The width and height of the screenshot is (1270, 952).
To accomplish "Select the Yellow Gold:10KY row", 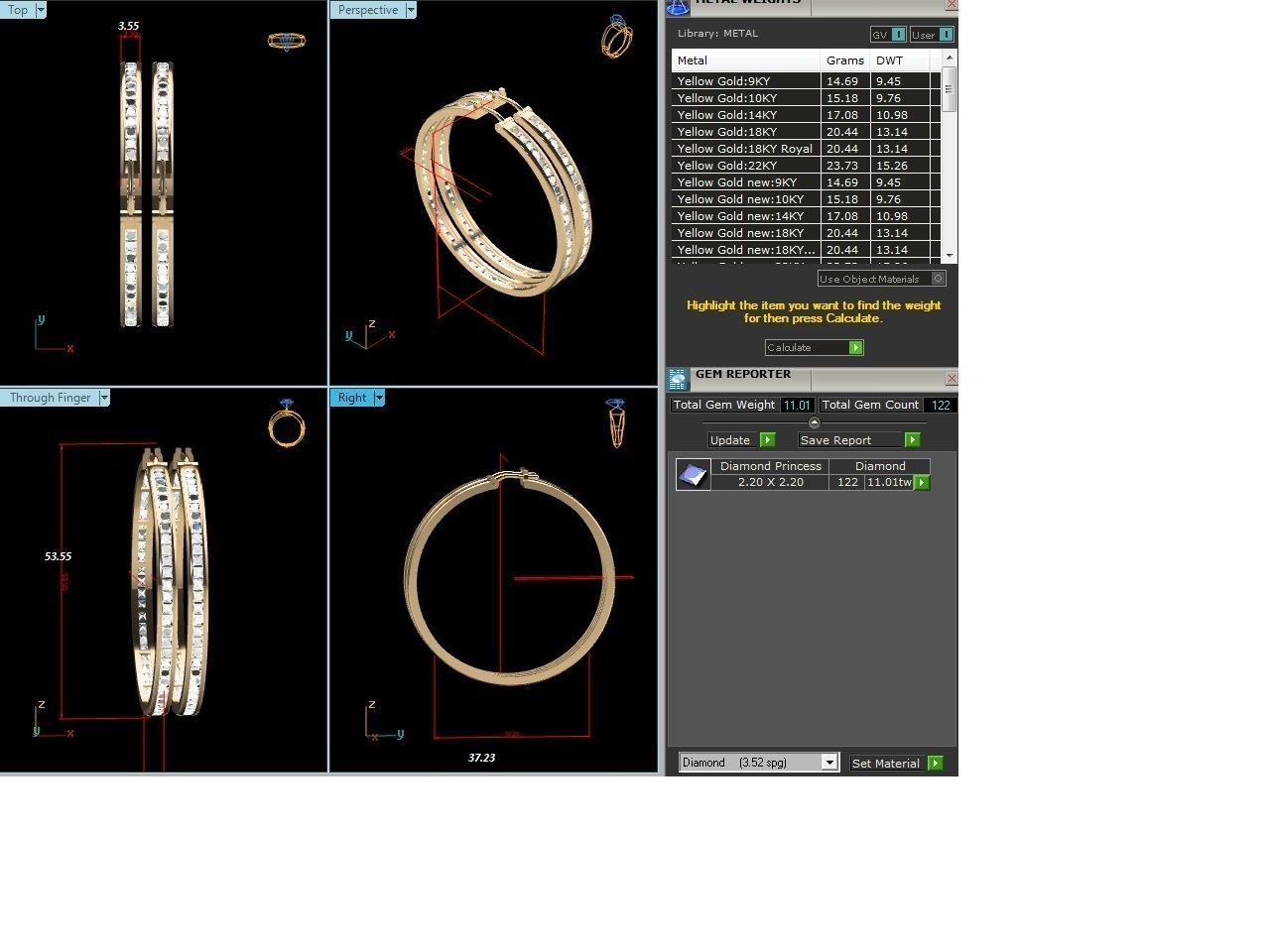I will click(806, 98).
